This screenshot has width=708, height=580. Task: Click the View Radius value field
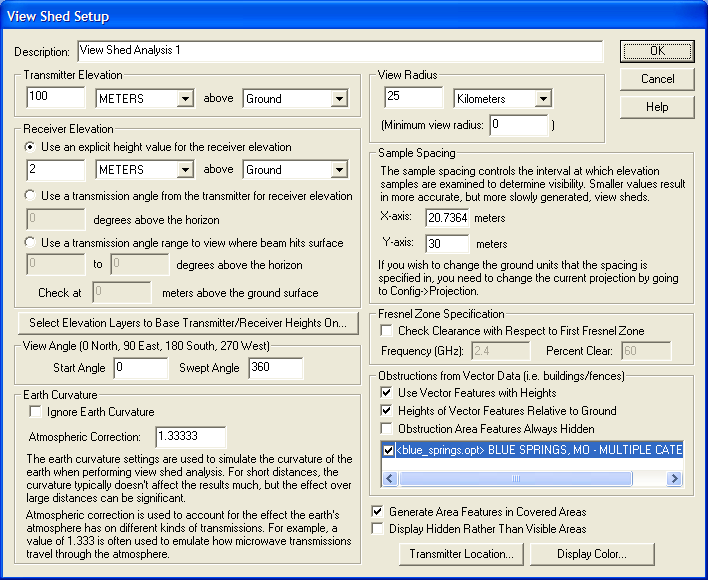(414, 97)
